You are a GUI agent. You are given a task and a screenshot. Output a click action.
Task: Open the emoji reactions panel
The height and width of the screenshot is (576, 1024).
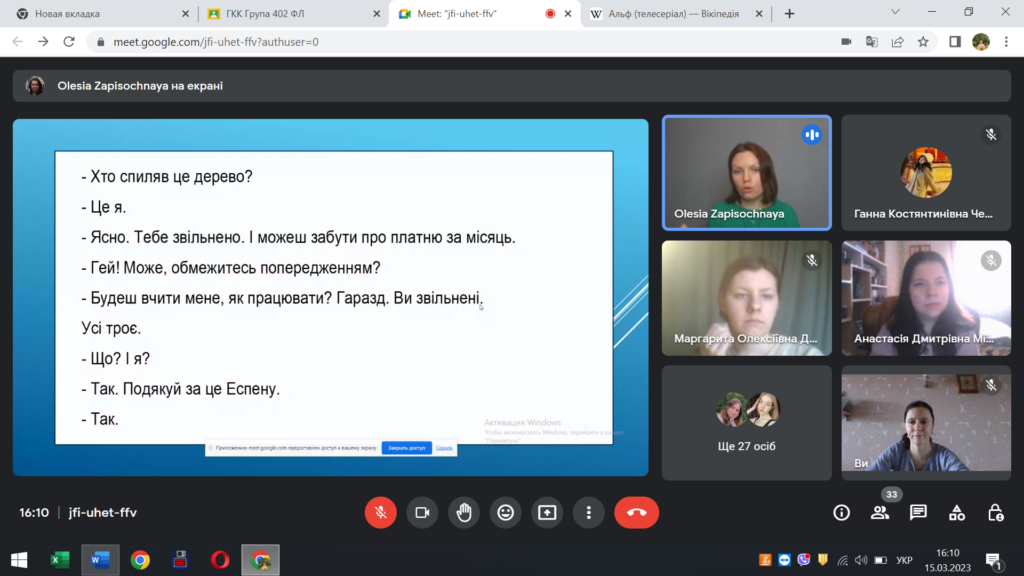click(x=506, y=512)
